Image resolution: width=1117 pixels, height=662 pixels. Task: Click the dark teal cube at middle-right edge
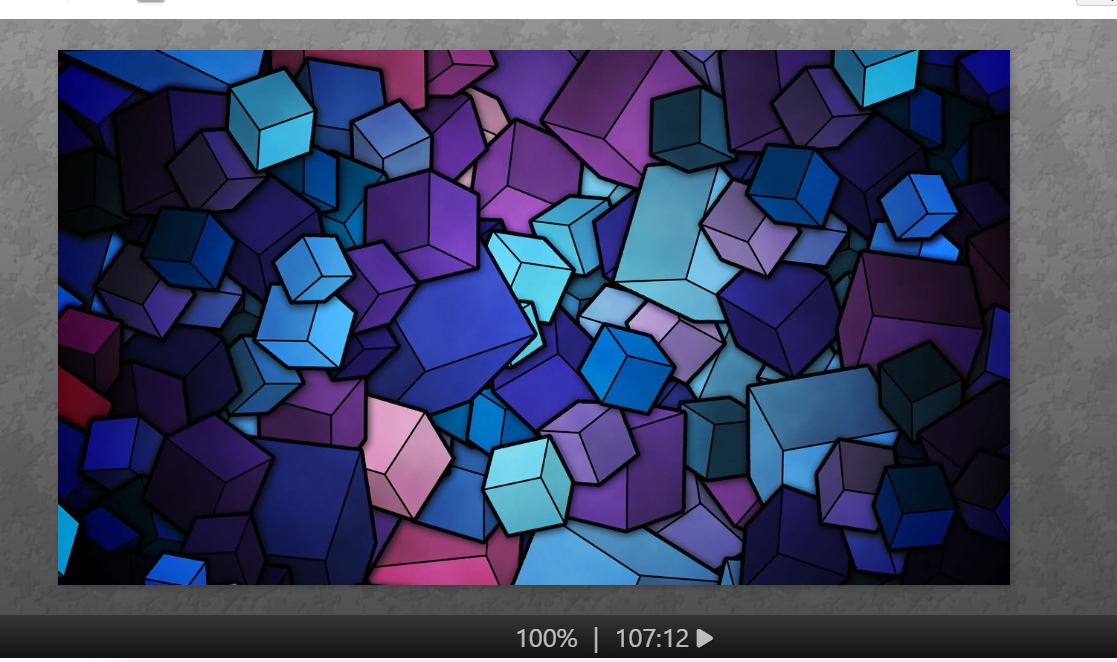pyautogui.click(x=920, y=387)
